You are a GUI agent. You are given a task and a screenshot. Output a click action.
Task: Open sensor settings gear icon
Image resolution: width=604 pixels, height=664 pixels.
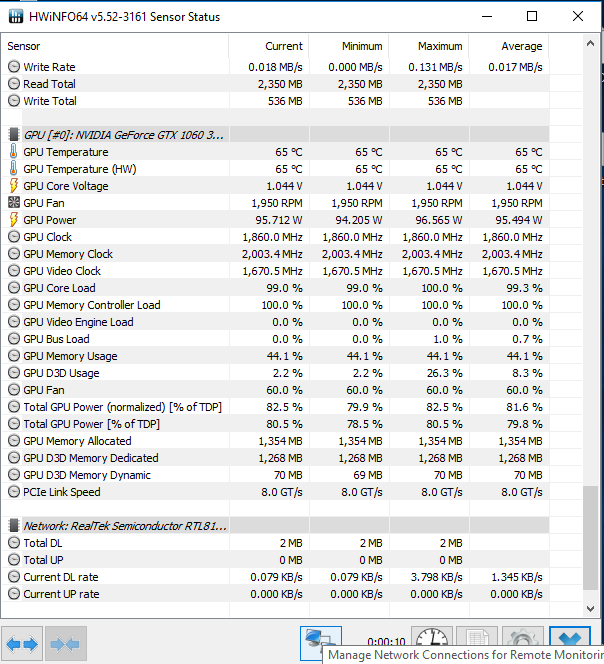(522, 642)
